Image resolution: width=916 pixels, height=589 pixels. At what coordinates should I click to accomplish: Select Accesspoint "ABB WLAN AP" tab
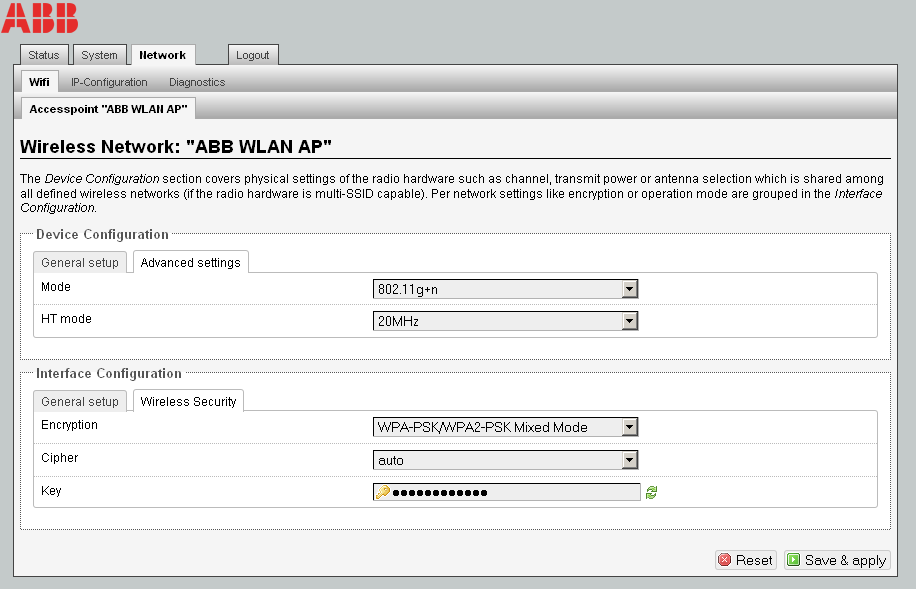108,109
